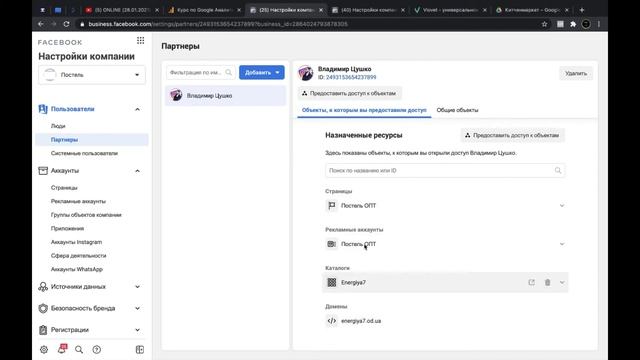Viewport: 640px width, 360px height.
Task: Open the Добавить dropdown button
Action: [x=262, y=72]
